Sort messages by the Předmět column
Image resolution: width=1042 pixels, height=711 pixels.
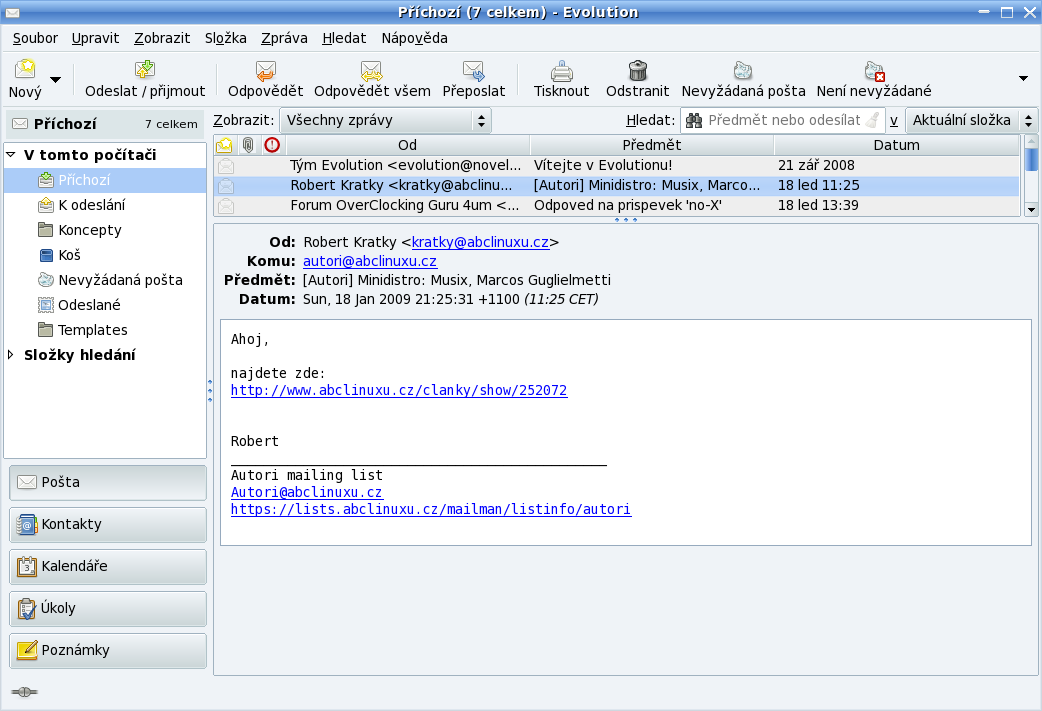point(652,145)
